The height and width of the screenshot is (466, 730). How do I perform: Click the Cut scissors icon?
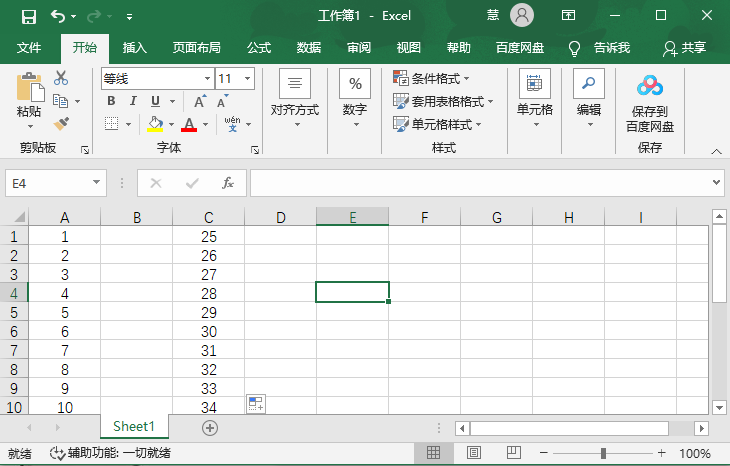[61, 78]
